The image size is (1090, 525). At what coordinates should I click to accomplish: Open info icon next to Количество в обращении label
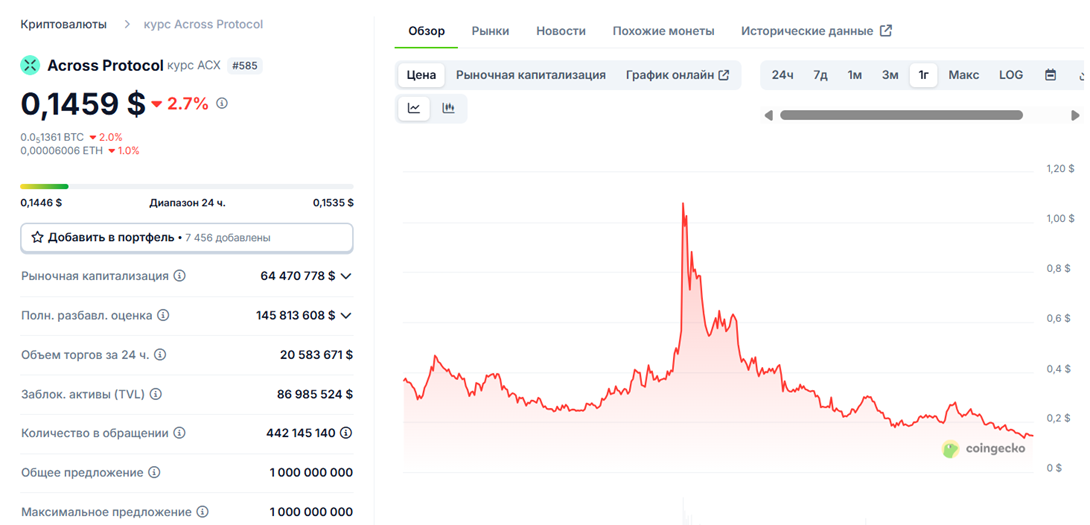pyautogui.click(x=179, y=433)
